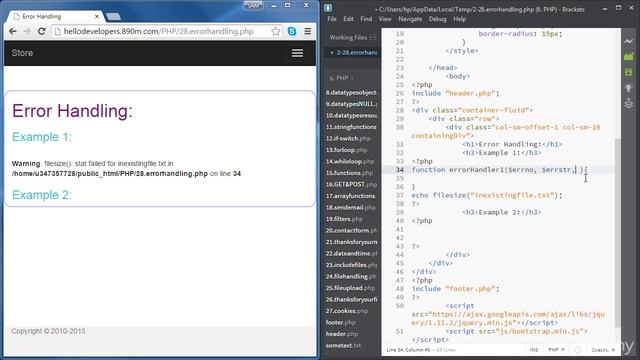The height and width of the screenshot is (360, 640).
Task: Open Chrome hamburger menu
Action: click(x=307, y=31)
